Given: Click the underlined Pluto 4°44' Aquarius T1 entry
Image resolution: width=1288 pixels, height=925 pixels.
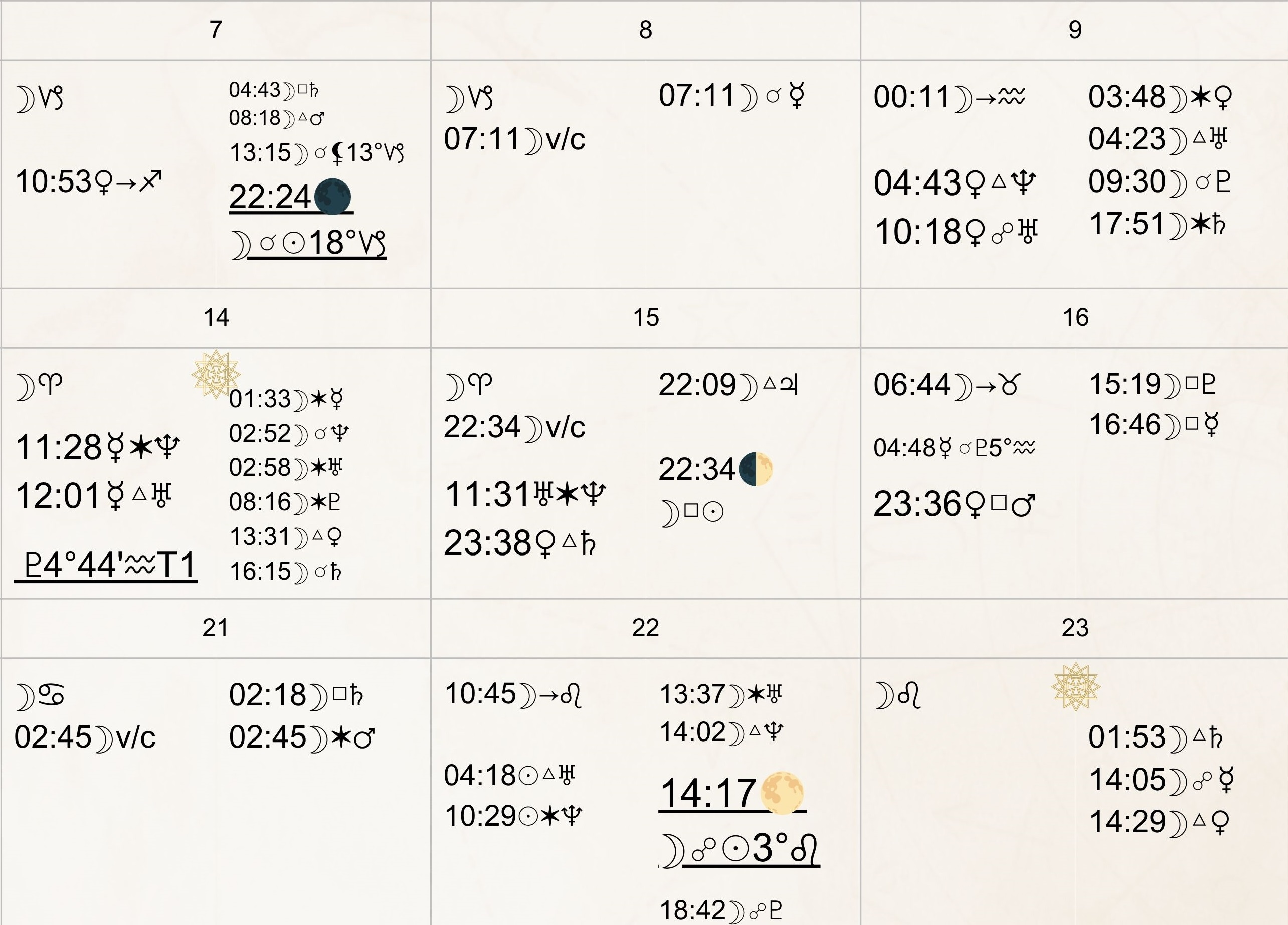Looking at the screenshot, I should [x=106, y=566].
